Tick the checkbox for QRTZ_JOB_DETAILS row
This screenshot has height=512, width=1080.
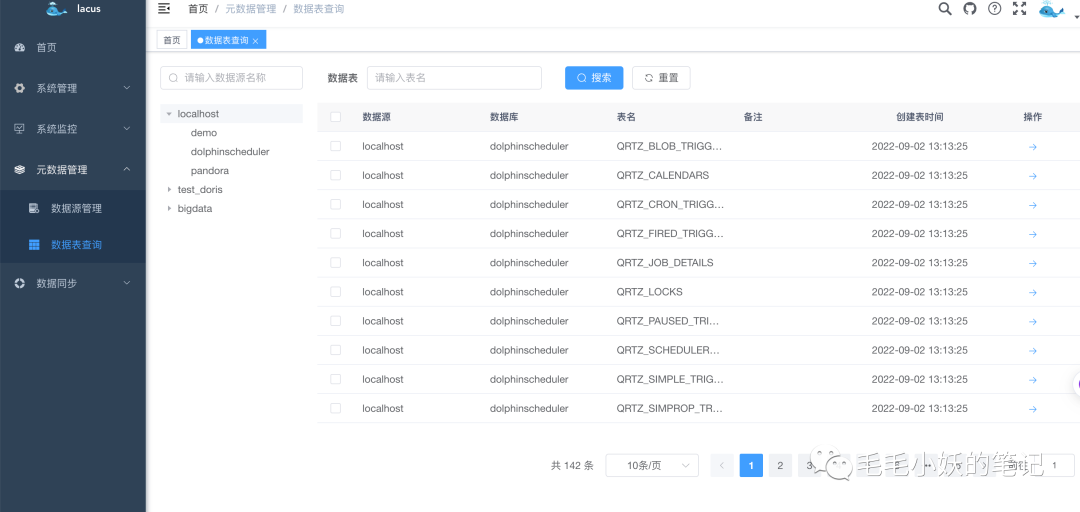[335, 263]
